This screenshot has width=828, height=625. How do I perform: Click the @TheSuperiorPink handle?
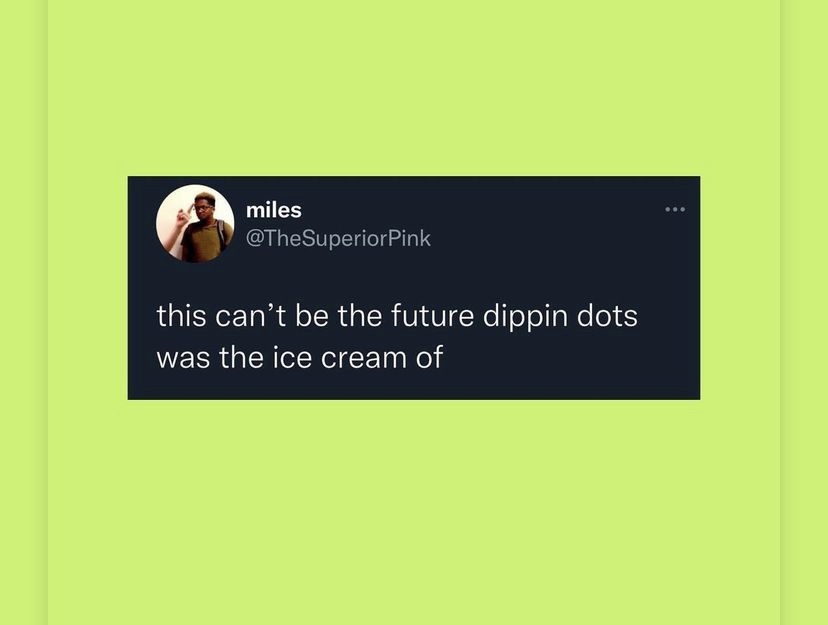pyautogui.click(x=338, y=238)
